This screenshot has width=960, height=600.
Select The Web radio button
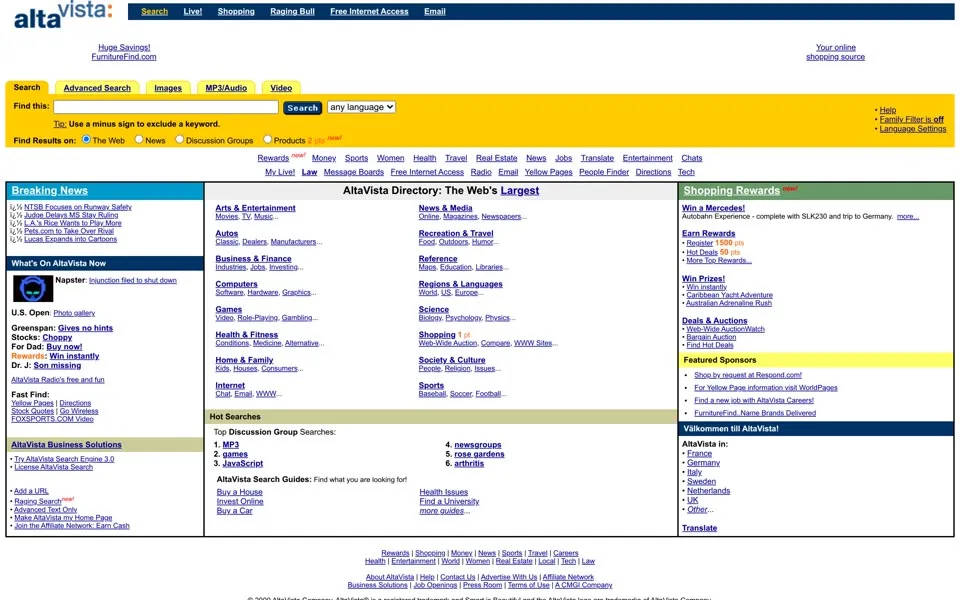[86, 140]
